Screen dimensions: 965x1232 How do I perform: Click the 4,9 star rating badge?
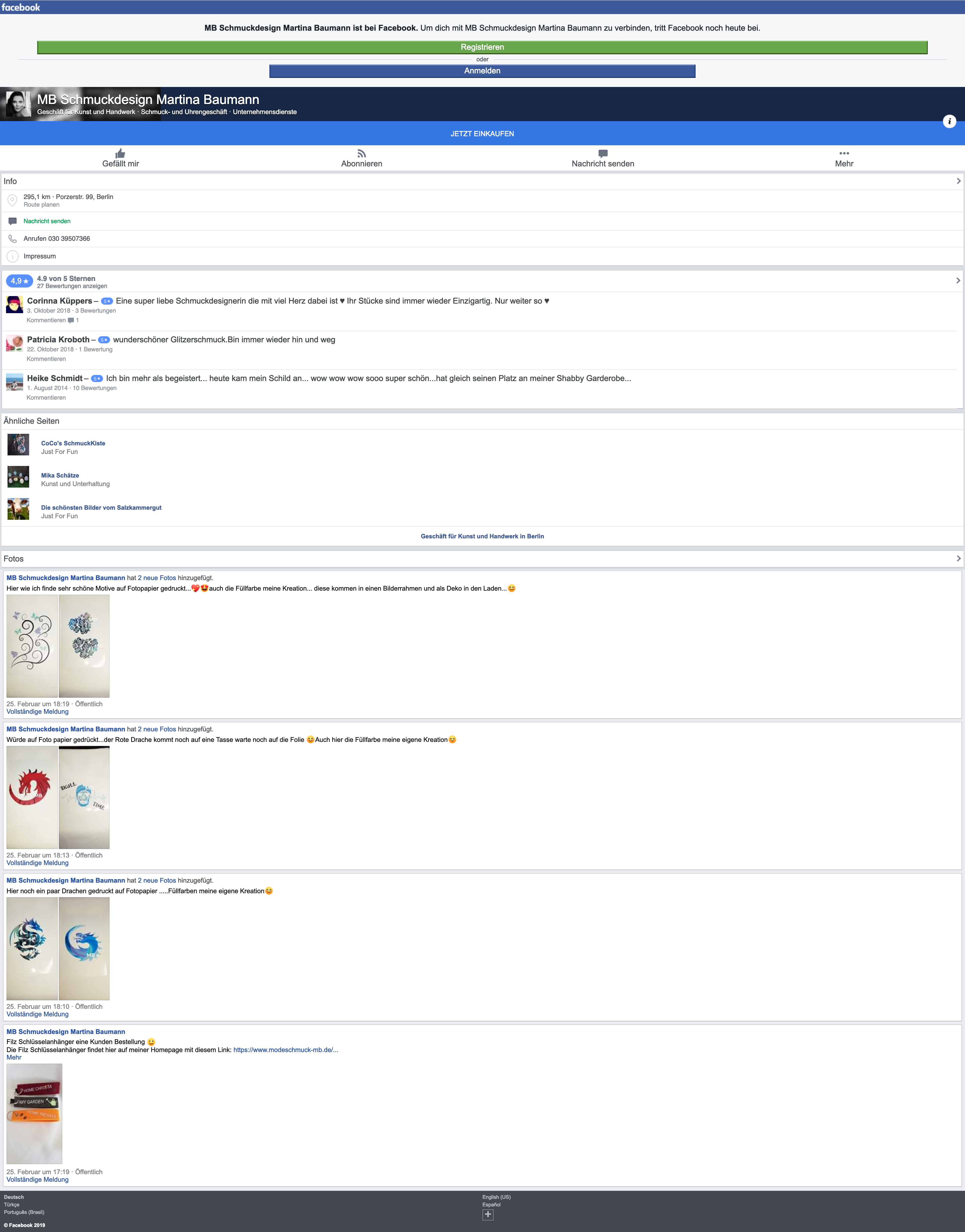click(20, 281)
